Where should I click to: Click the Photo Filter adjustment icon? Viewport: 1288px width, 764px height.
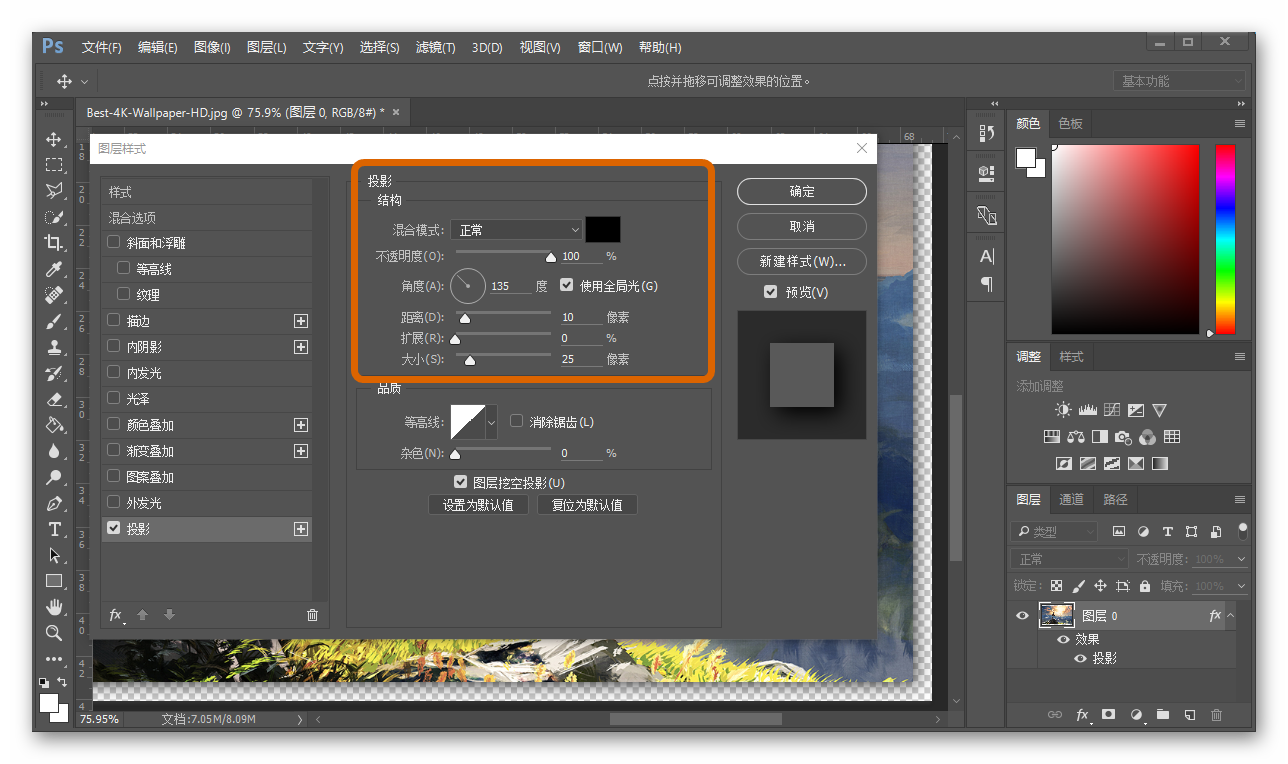point(1123,437)
